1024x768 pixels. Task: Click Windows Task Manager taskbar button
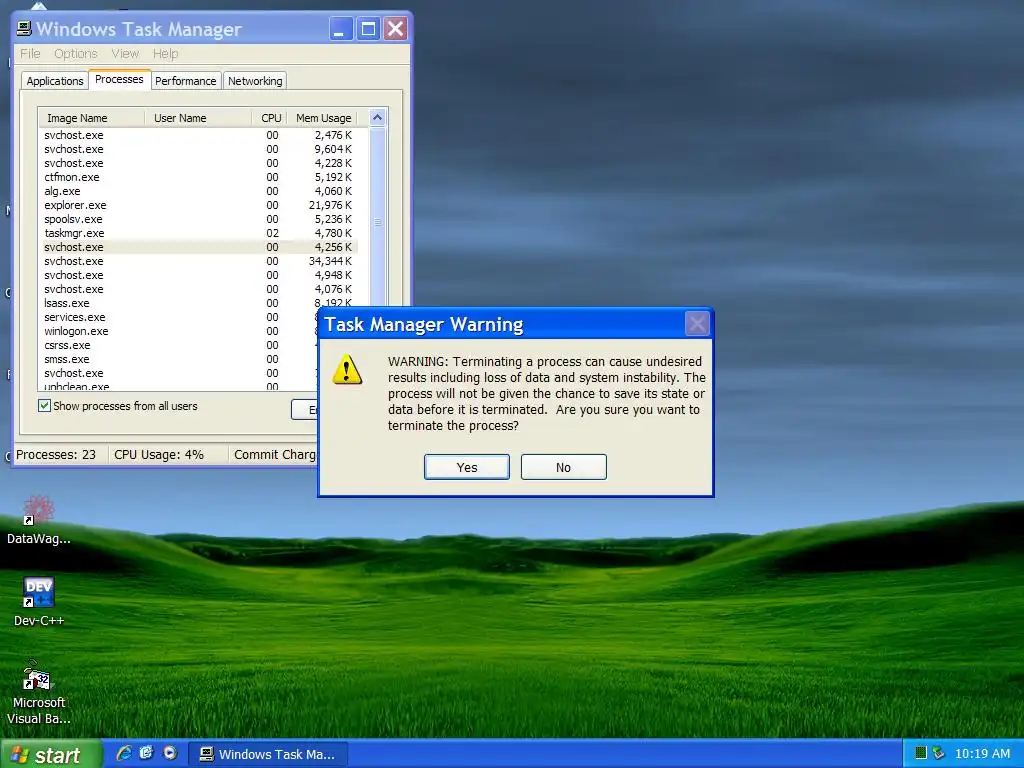click(268, 754)
